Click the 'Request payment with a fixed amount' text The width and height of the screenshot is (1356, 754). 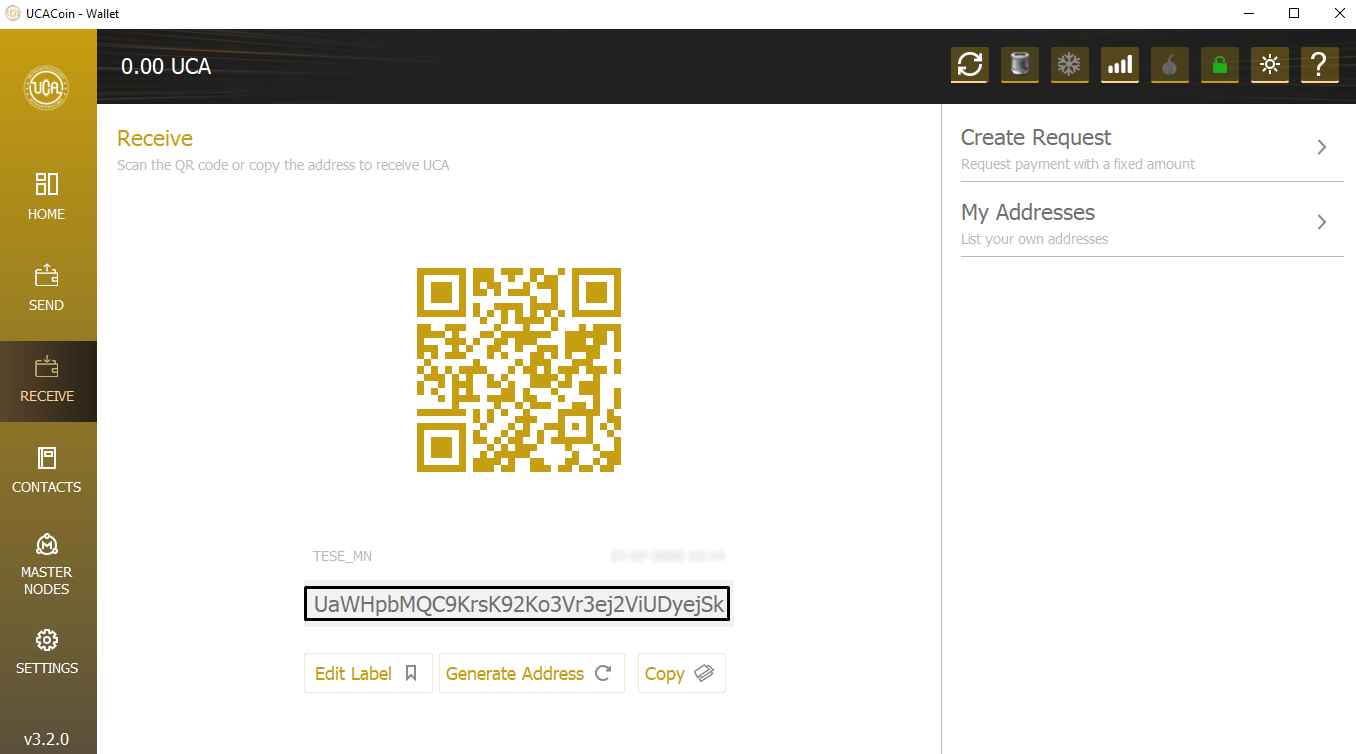coord(1078,164)
